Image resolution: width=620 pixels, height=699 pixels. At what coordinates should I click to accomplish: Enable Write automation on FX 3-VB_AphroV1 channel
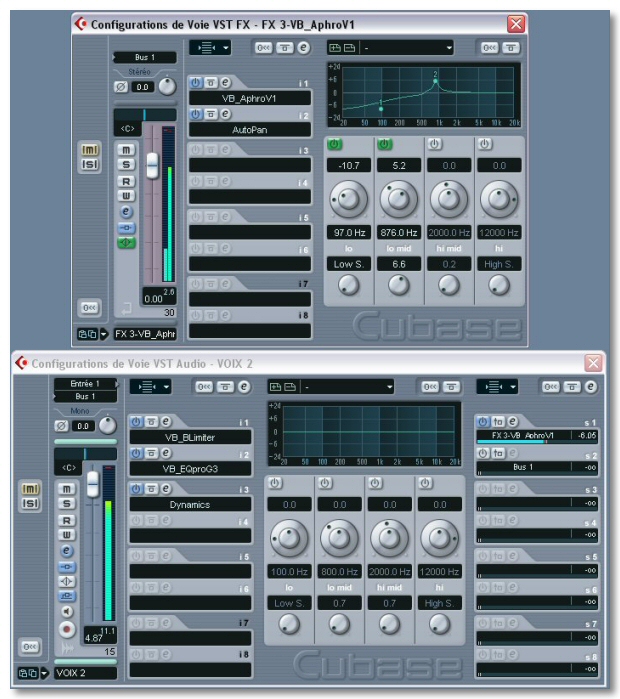pyautogui.click(x=126, y=196)
